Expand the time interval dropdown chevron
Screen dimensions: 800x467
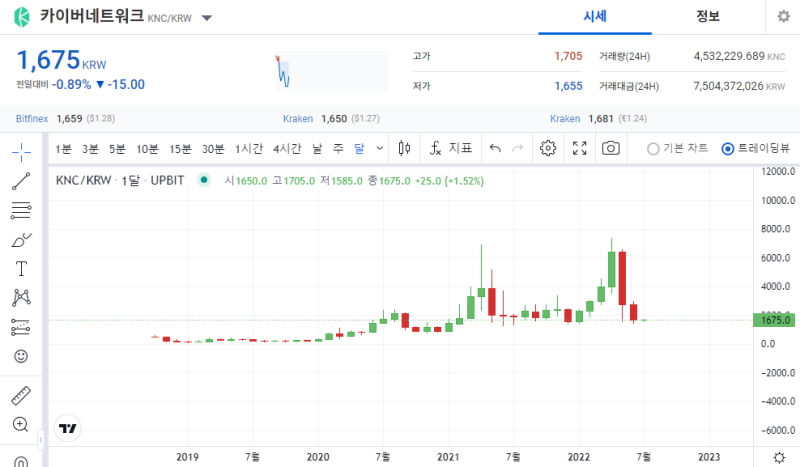(379, 149)
